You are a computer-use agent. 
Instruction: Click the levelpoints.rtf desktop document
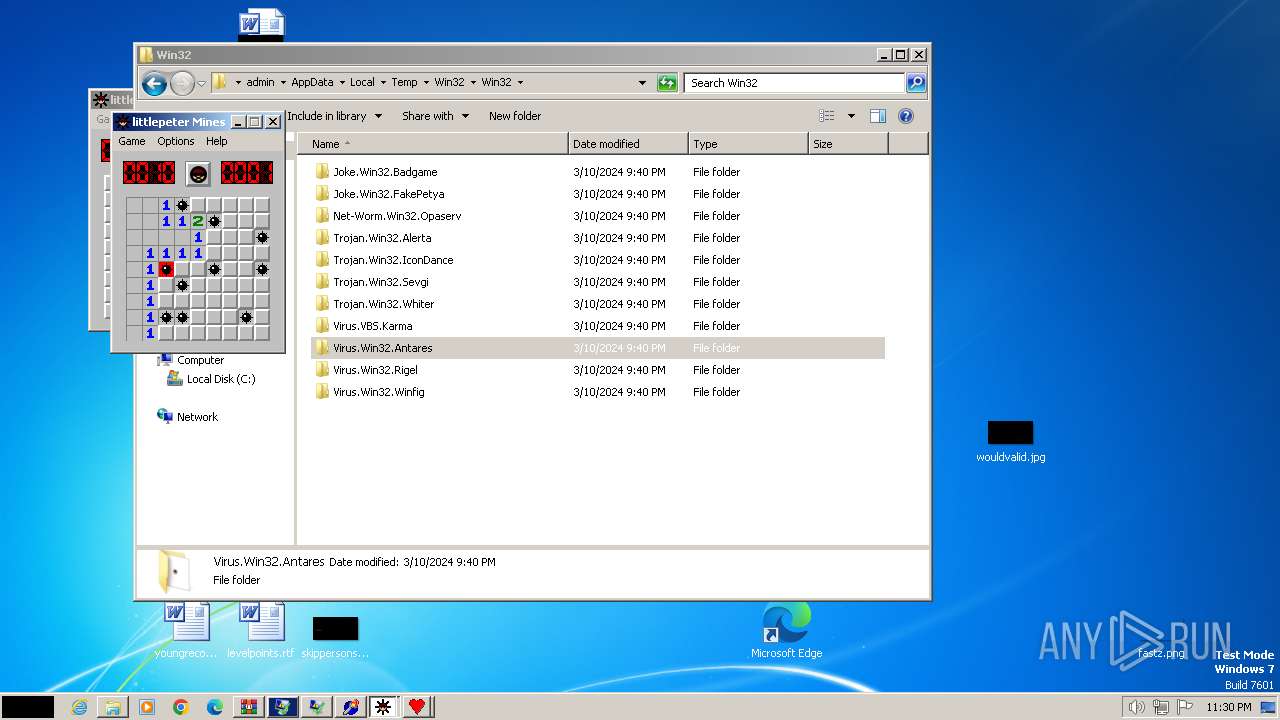click(x=261, y=631)
